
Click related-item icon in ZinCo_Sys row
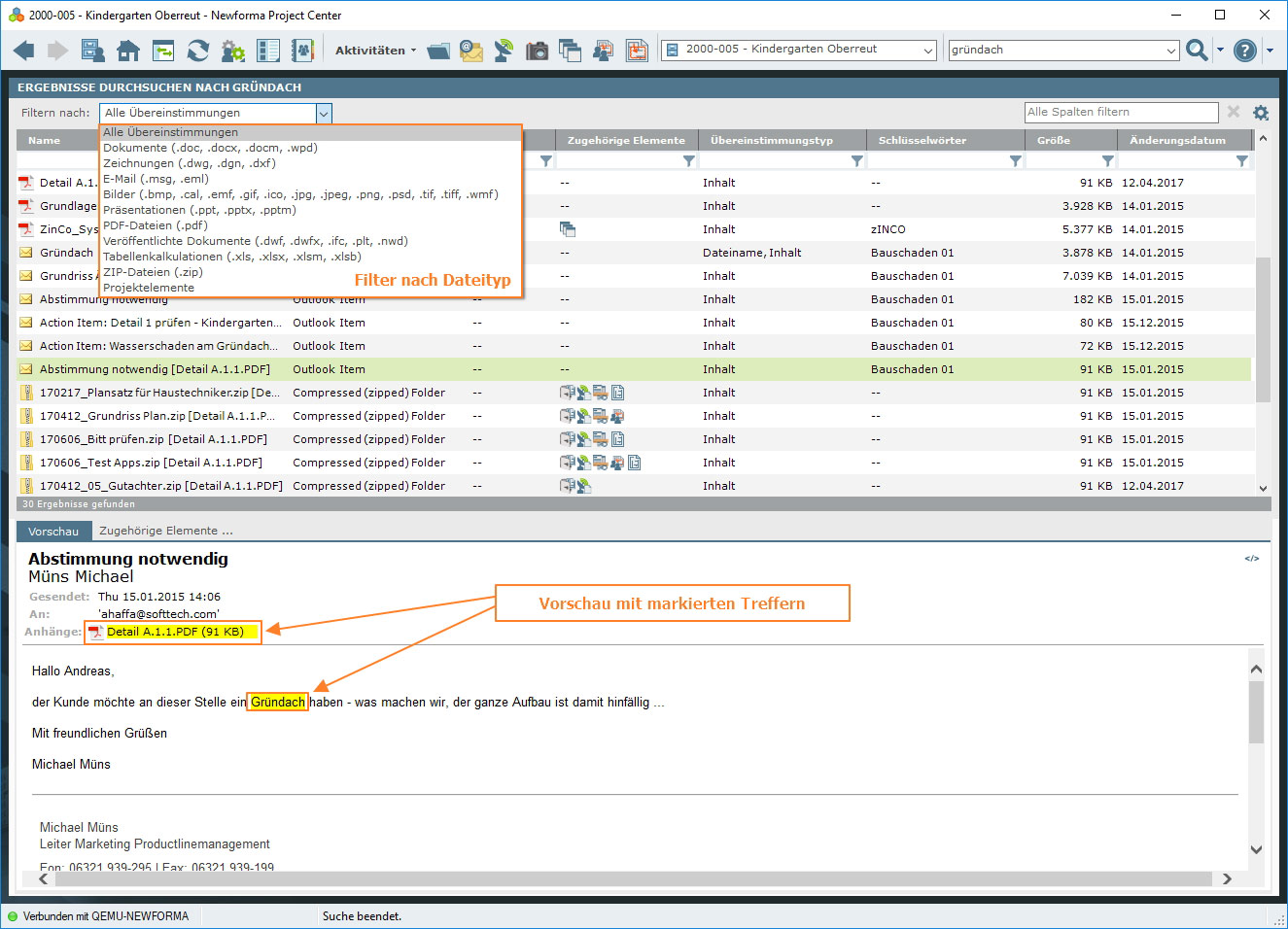pyautogui.click(x=568, y=229)
